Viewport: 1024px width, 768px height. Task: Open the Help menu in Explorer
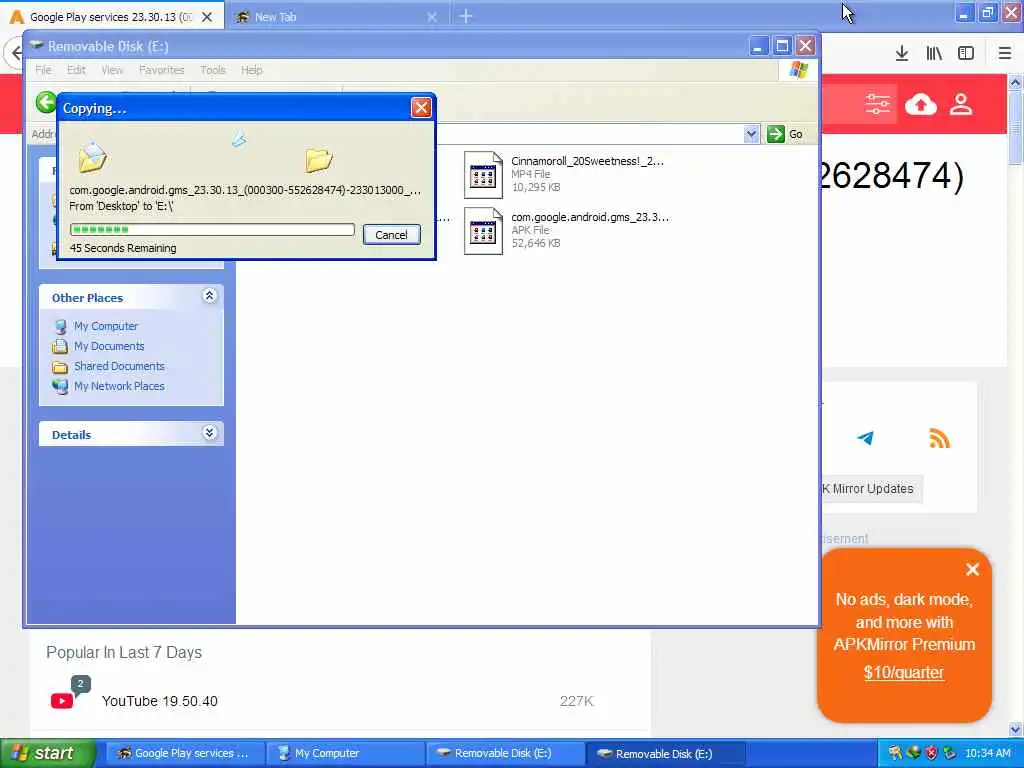251,70
